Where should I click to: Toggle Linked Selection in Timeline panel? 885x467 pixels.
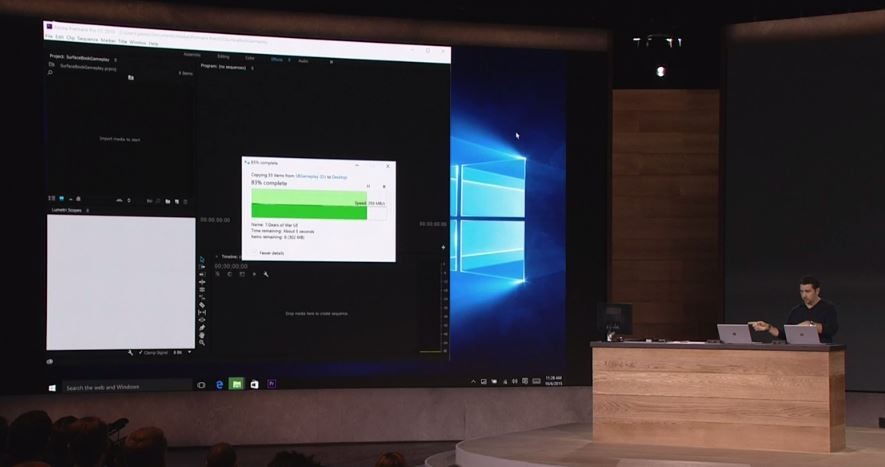(x=242, y=274)
